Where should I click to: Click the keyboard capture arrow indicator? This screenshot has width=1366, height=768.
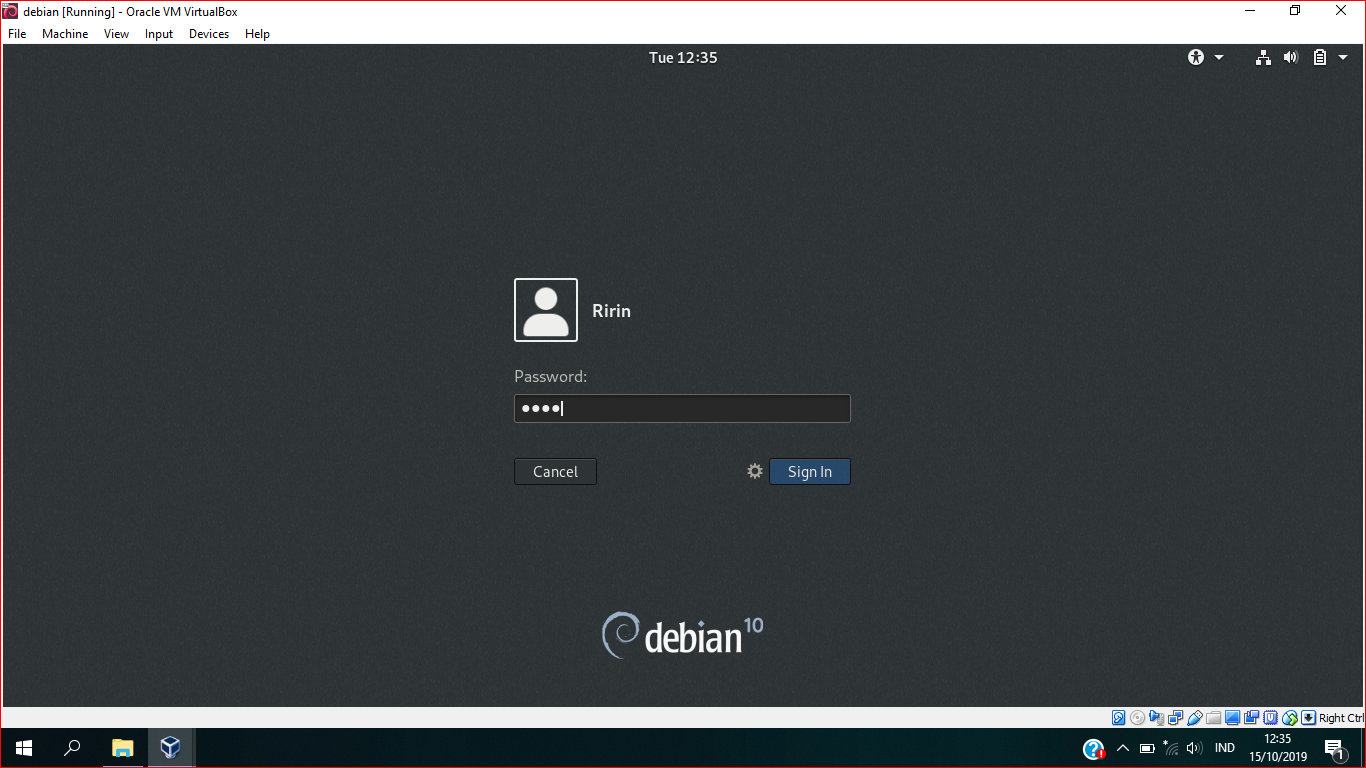click(x=1308, y=717)
